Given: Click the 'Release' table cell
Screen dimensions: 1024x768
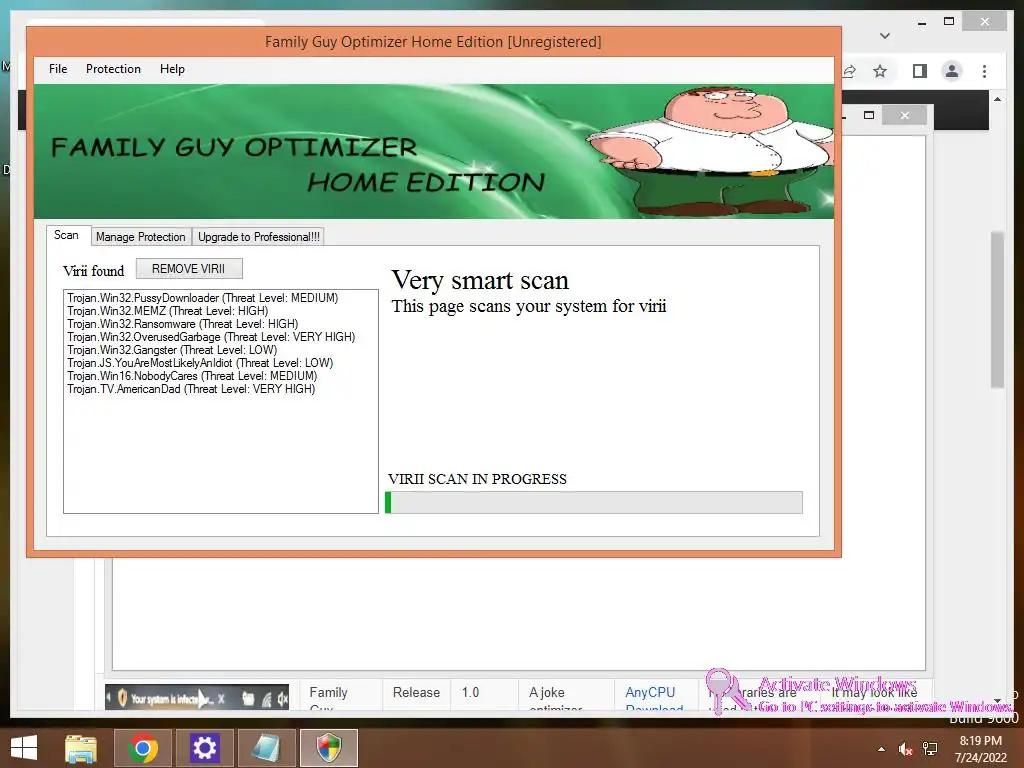Looking at the screenshot, I should (416, 692).
